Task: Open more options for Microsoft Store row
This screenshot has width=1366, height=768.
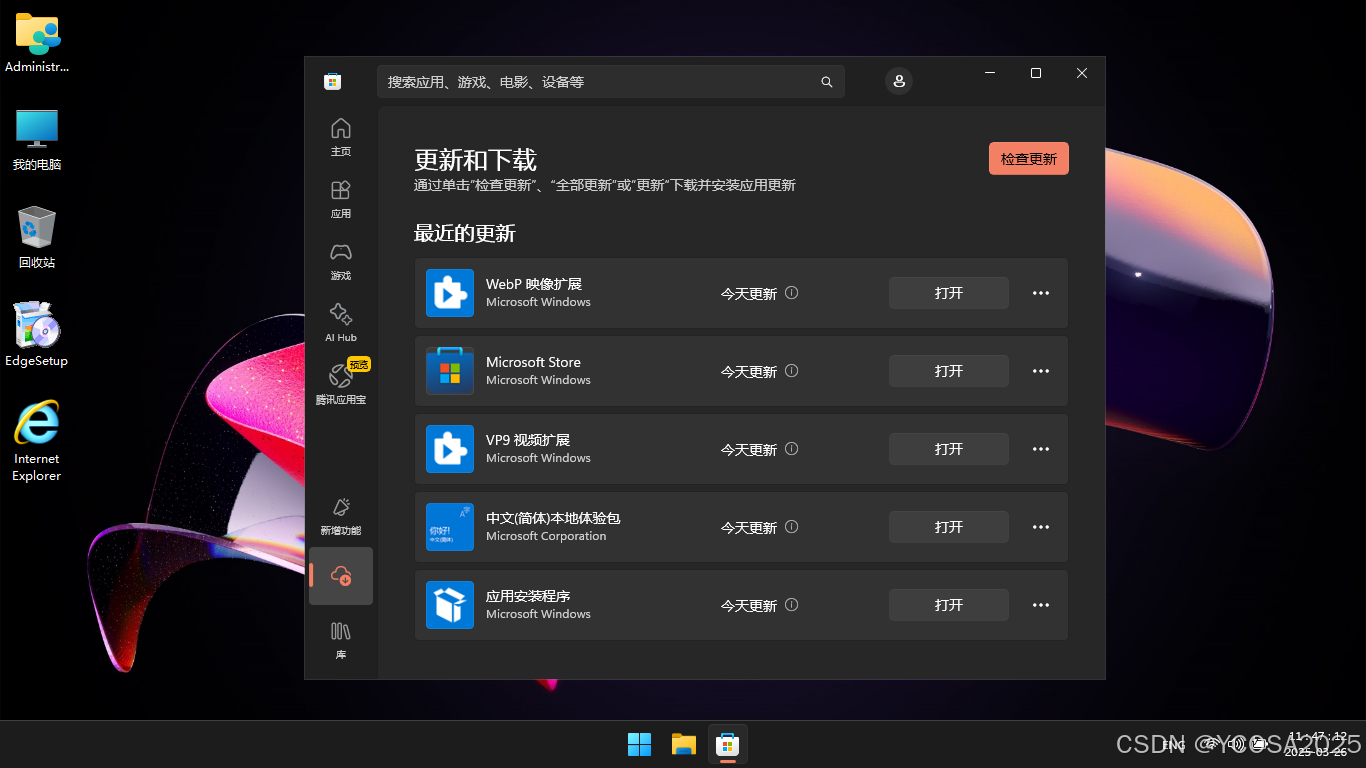Action: (1041, 371)
